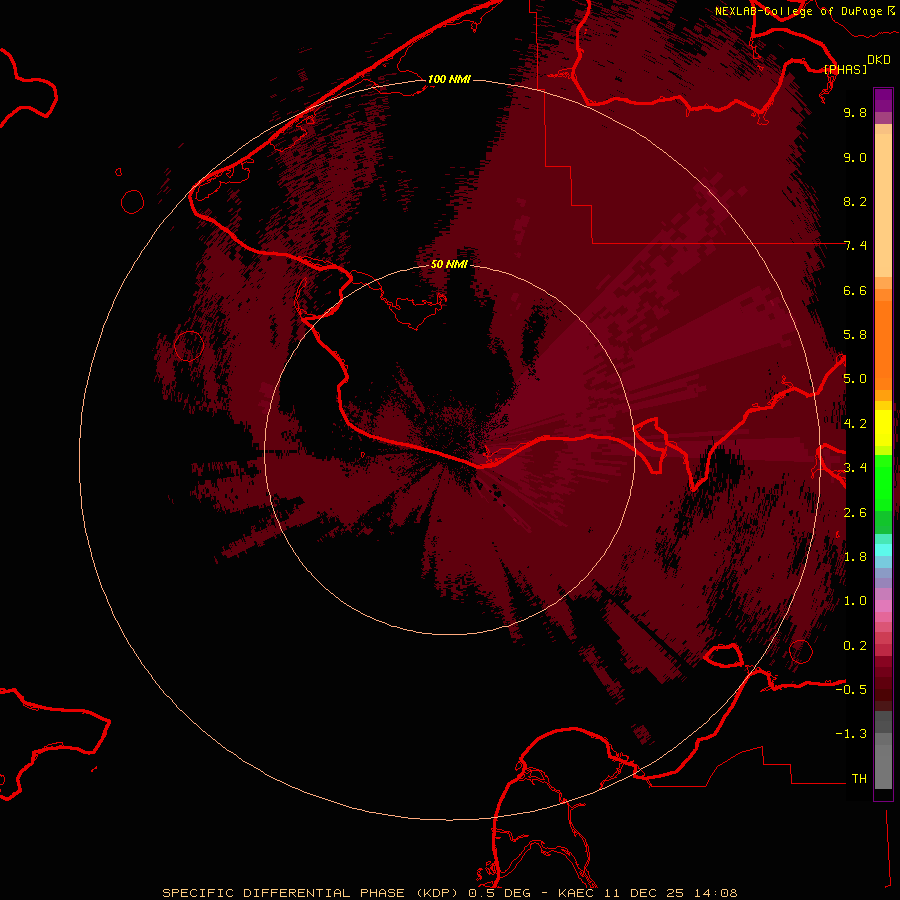Click the "[PHAS]" legend unit label
The width and height of the screenshot is (900, 900).
(x=845, y=69)
